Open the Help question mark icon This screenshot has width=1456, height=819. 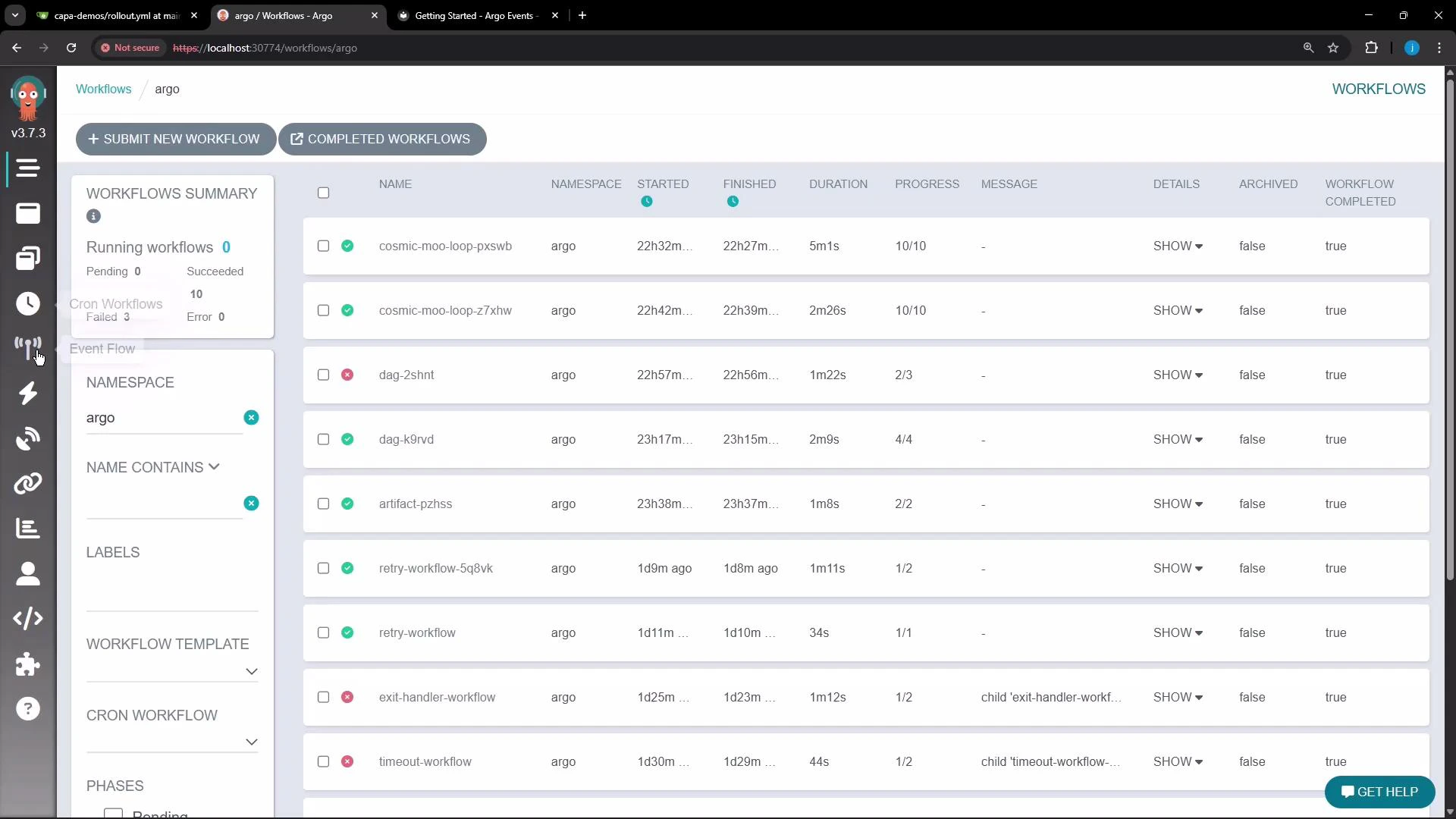28,708
